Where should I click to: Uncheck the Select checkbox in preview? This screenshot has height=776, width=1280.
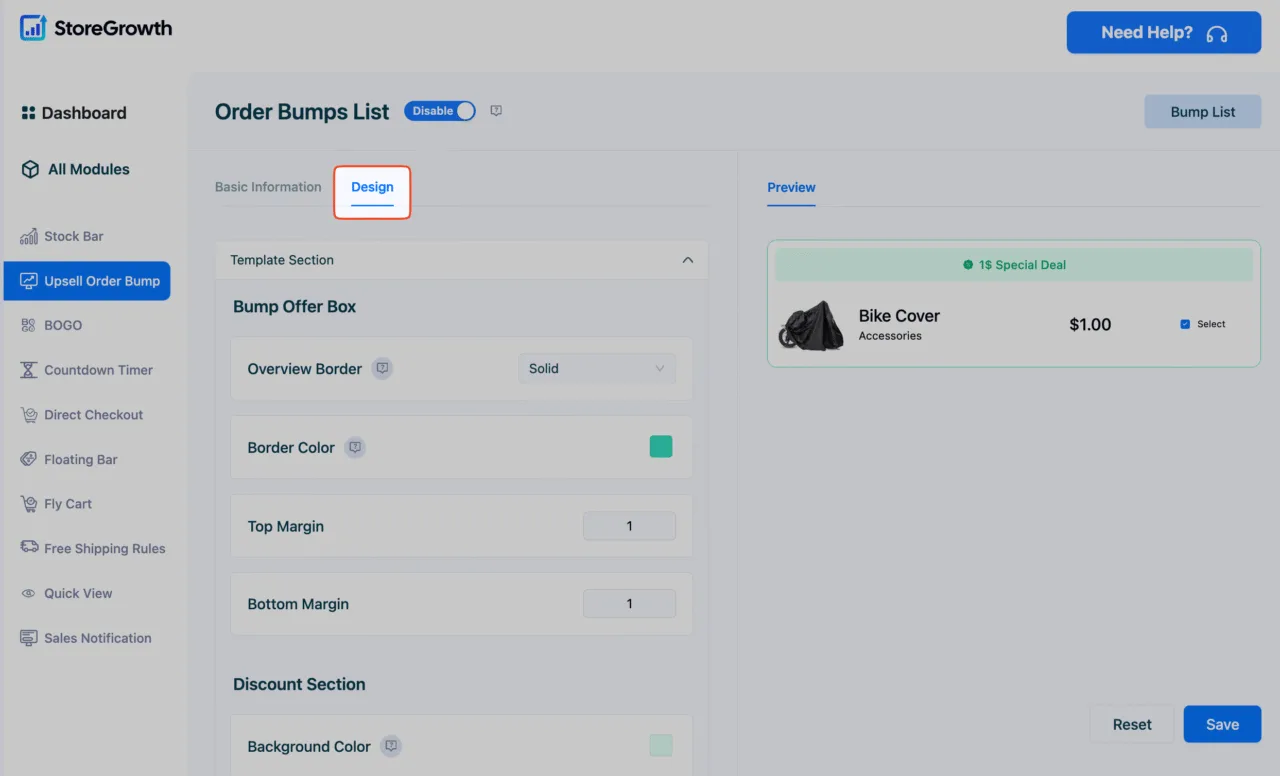tap(1185, 324)
